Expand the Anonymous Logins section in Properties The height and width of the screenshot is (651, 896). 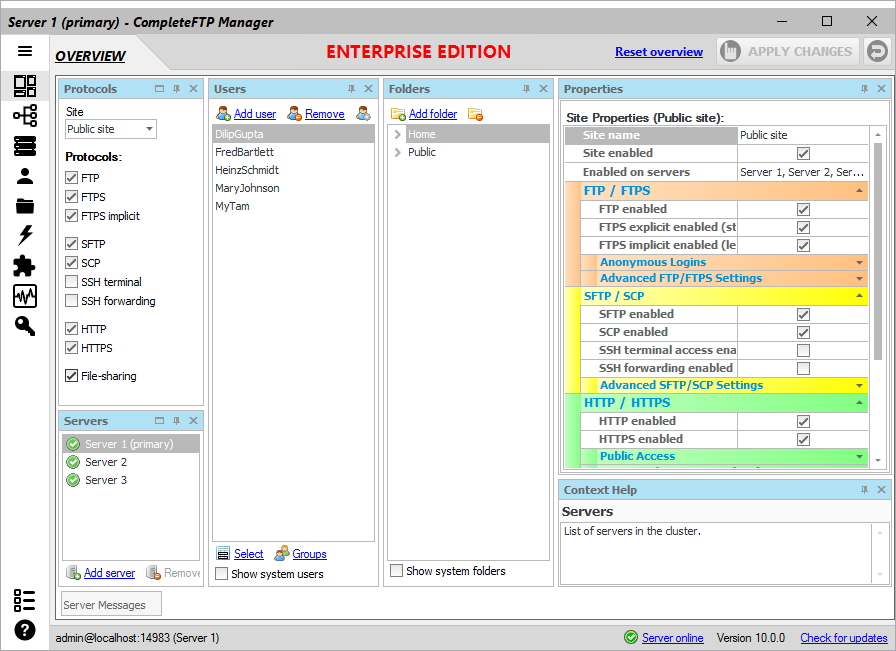858,261
